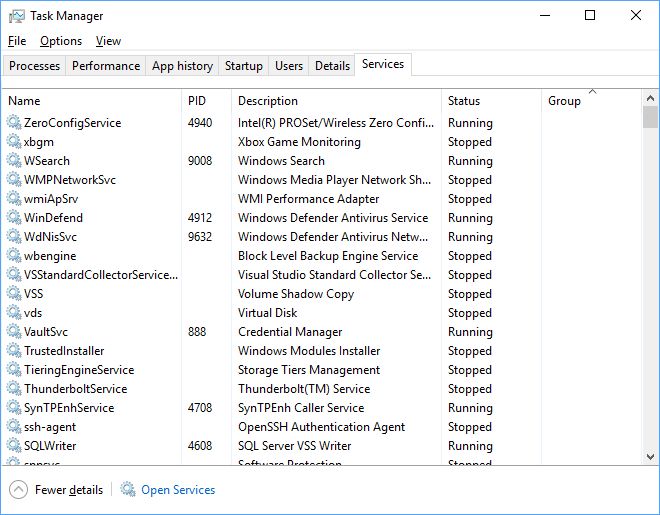The width and height of the screenshot is (660, 515).
Task: Click the vertical scrollbar thumb
Action: [x=650, y=117]
